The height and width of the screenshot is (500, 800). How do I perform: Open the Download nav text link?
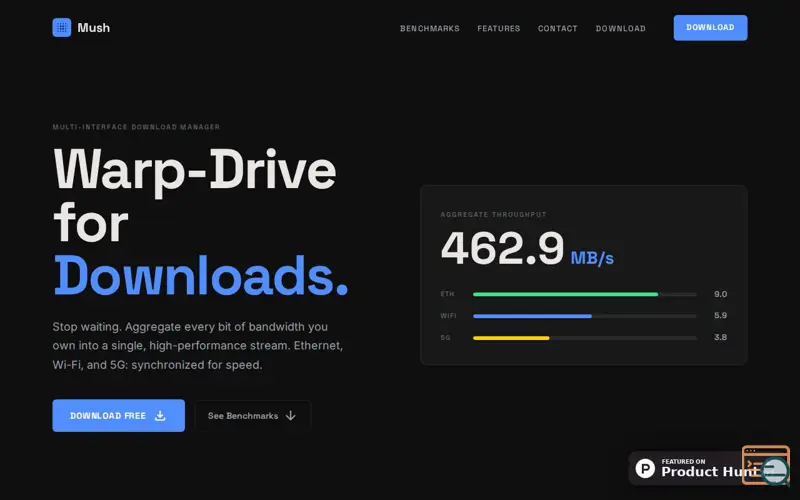(x=620, y=29)
